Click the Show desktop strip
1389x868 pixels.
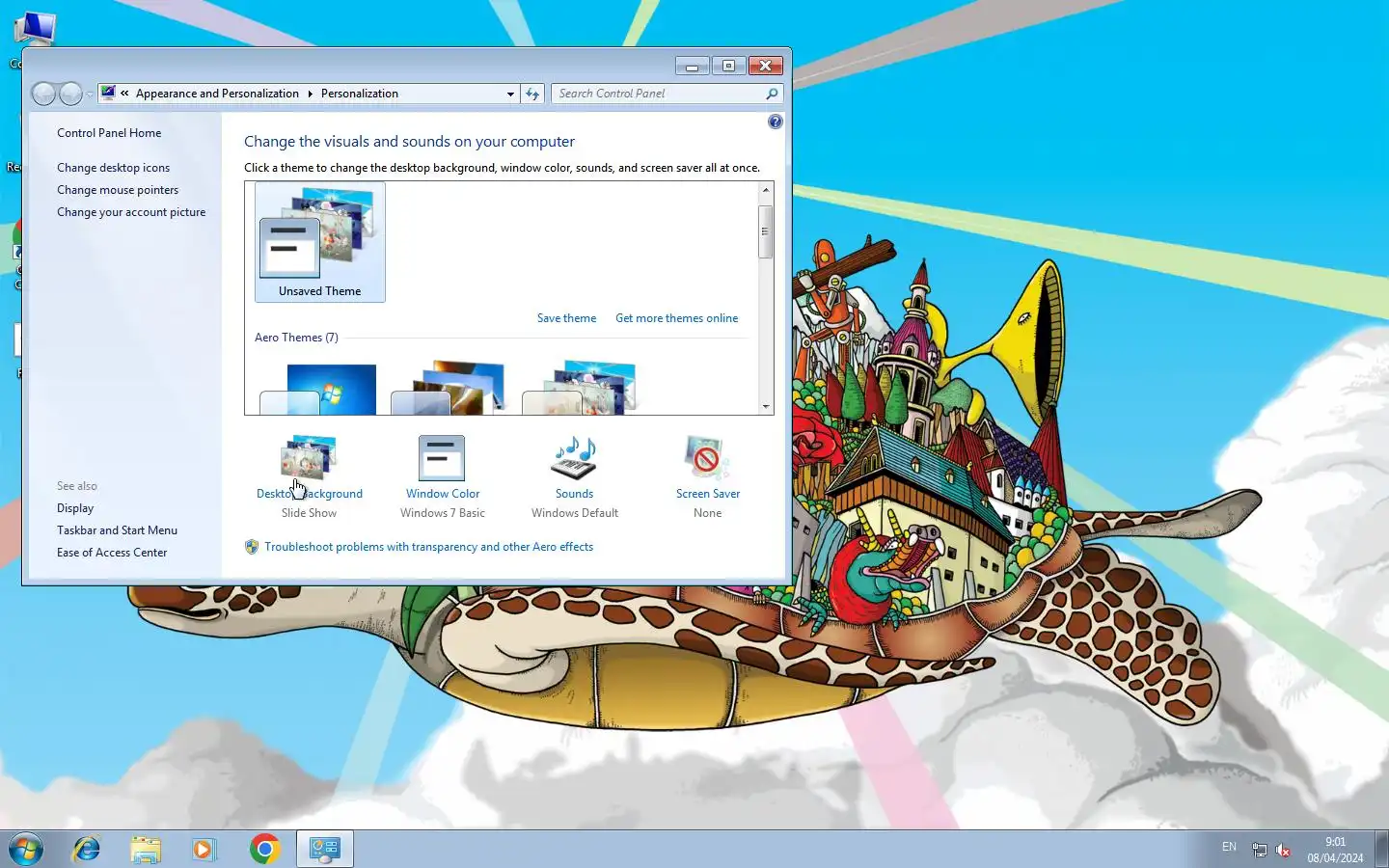point(1381,849)
